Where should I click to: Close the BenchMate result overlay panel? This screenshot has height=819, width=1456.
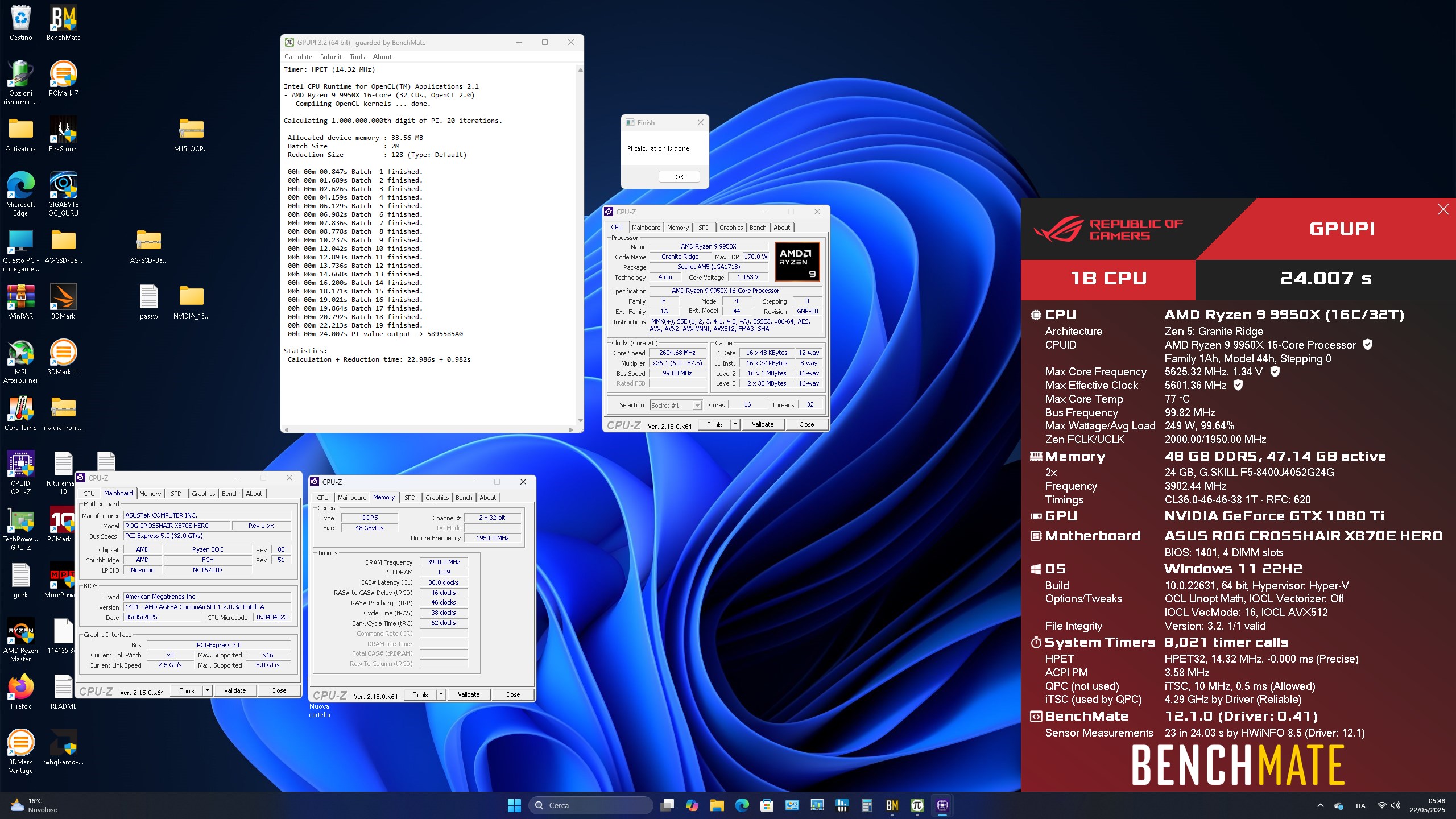[1443, 209]
